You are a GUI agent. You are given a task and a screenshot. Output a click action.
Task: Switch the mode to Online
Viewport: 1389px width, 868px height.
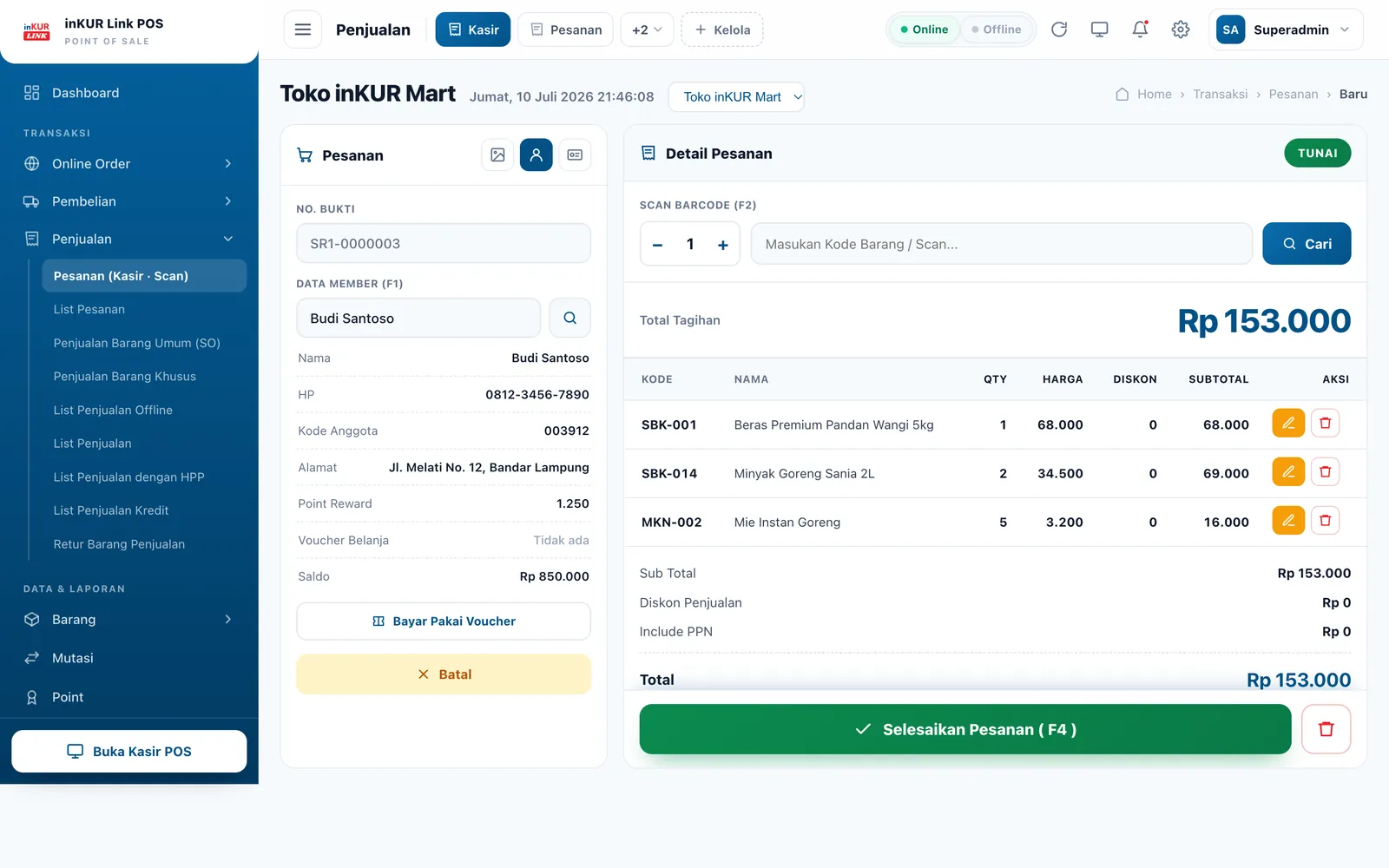click(925, 30)
